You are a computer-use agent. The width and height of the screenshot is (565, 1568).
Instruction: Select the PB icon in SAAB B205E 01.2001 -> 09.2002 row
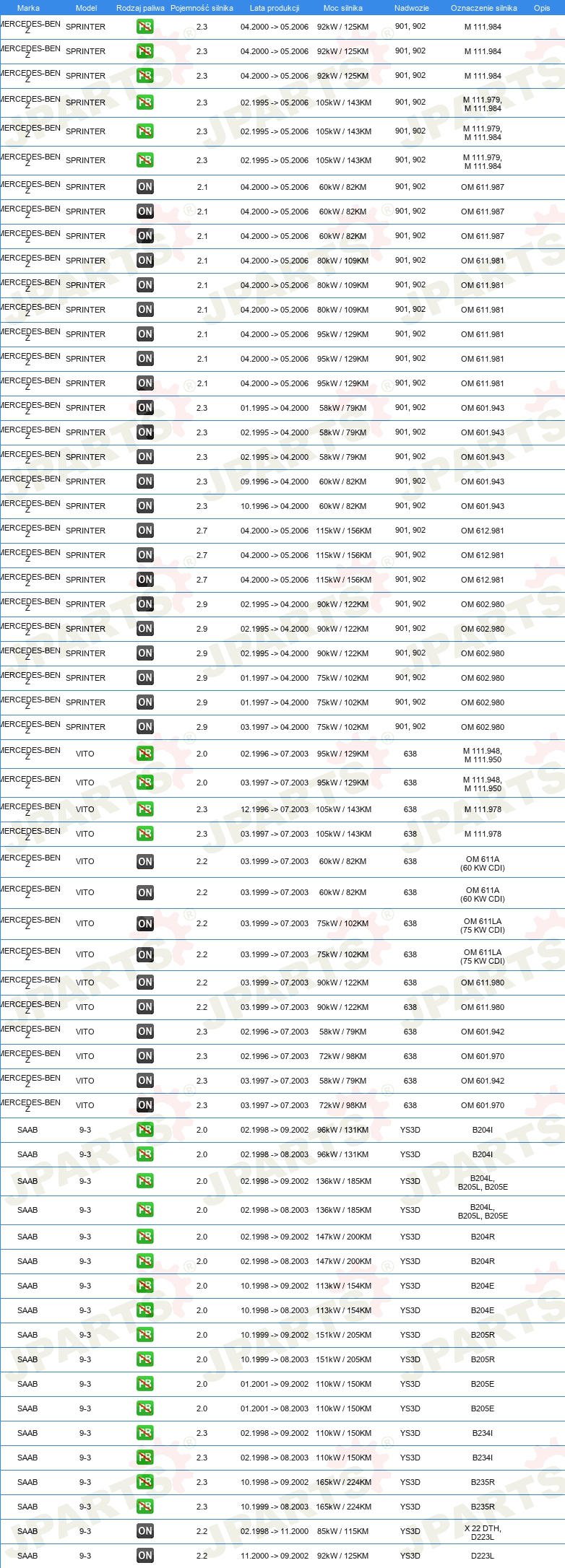145,1384
